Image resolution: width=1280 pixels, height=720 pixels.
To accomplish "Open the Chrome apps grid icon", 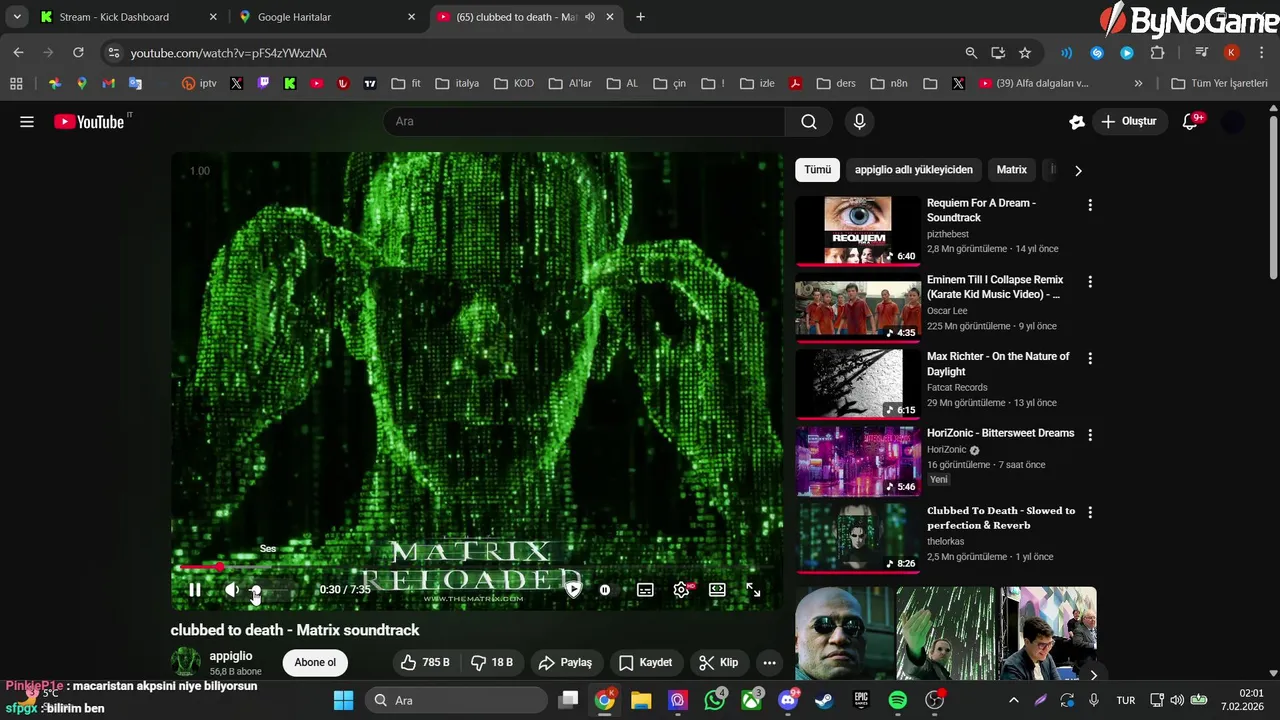I will pyautogui.click(x=16, y=84).
